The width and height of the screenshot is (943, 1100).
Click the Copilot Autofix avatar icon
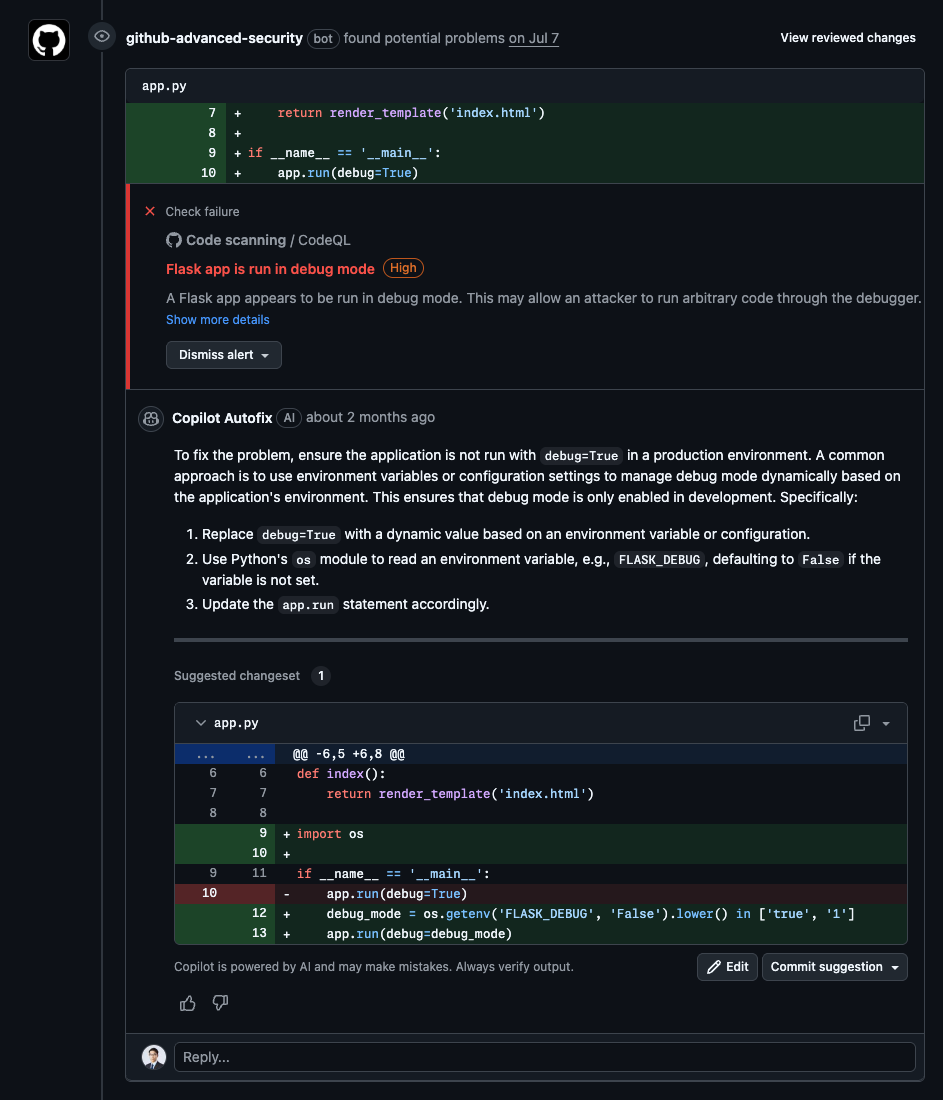tap(151, 419)
